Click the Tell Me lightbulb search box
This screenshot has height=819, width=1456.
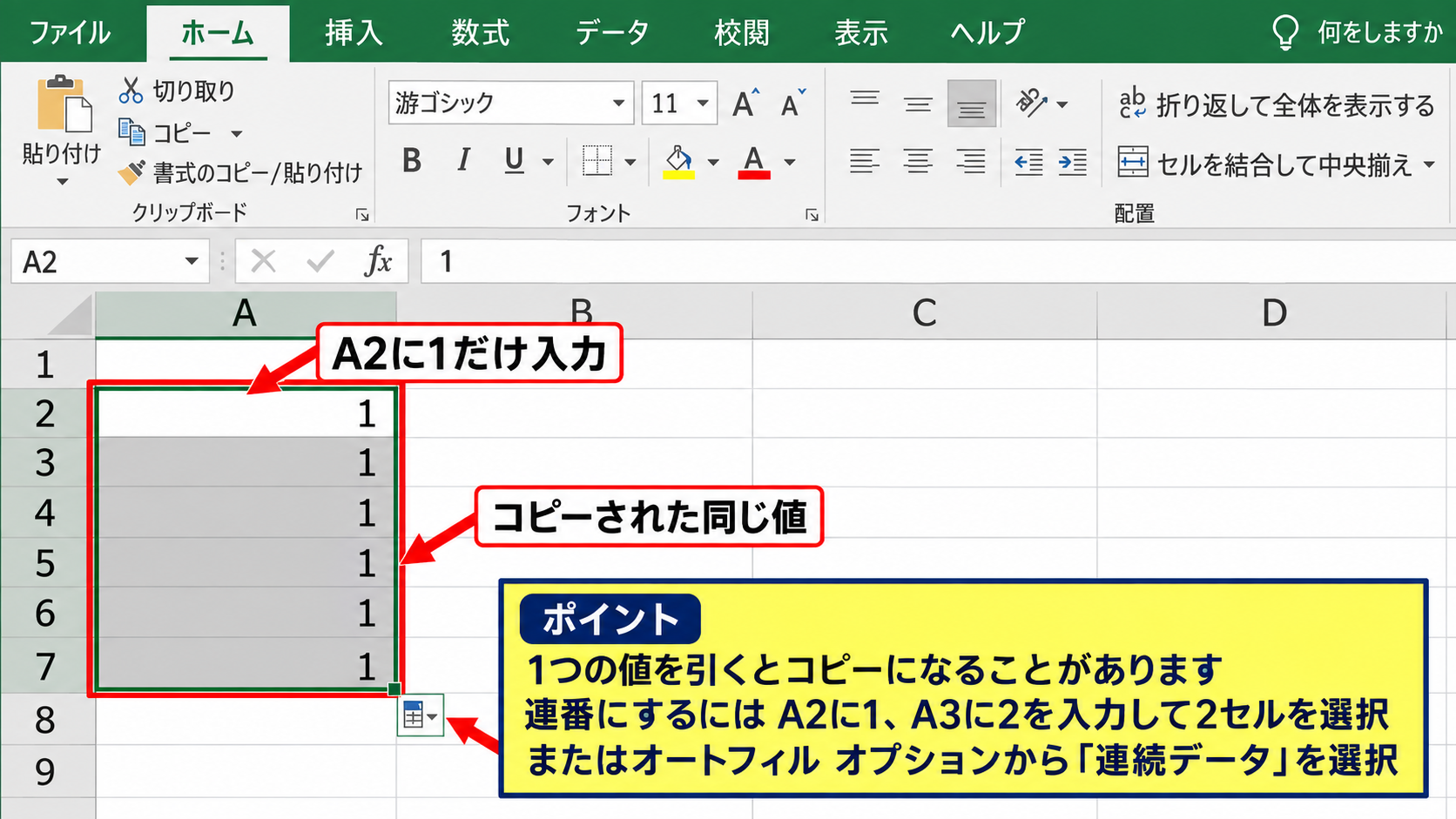tap(1357, 33)
